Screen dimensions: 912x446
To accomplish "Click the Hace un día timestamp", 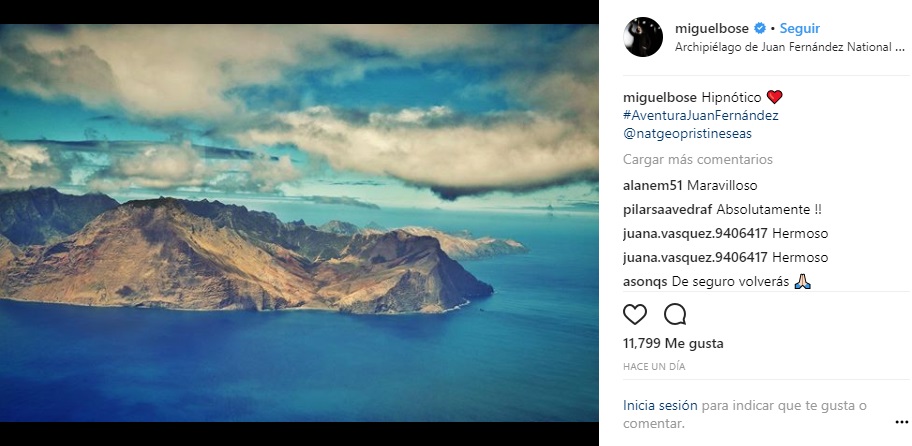I will [654, 367].
